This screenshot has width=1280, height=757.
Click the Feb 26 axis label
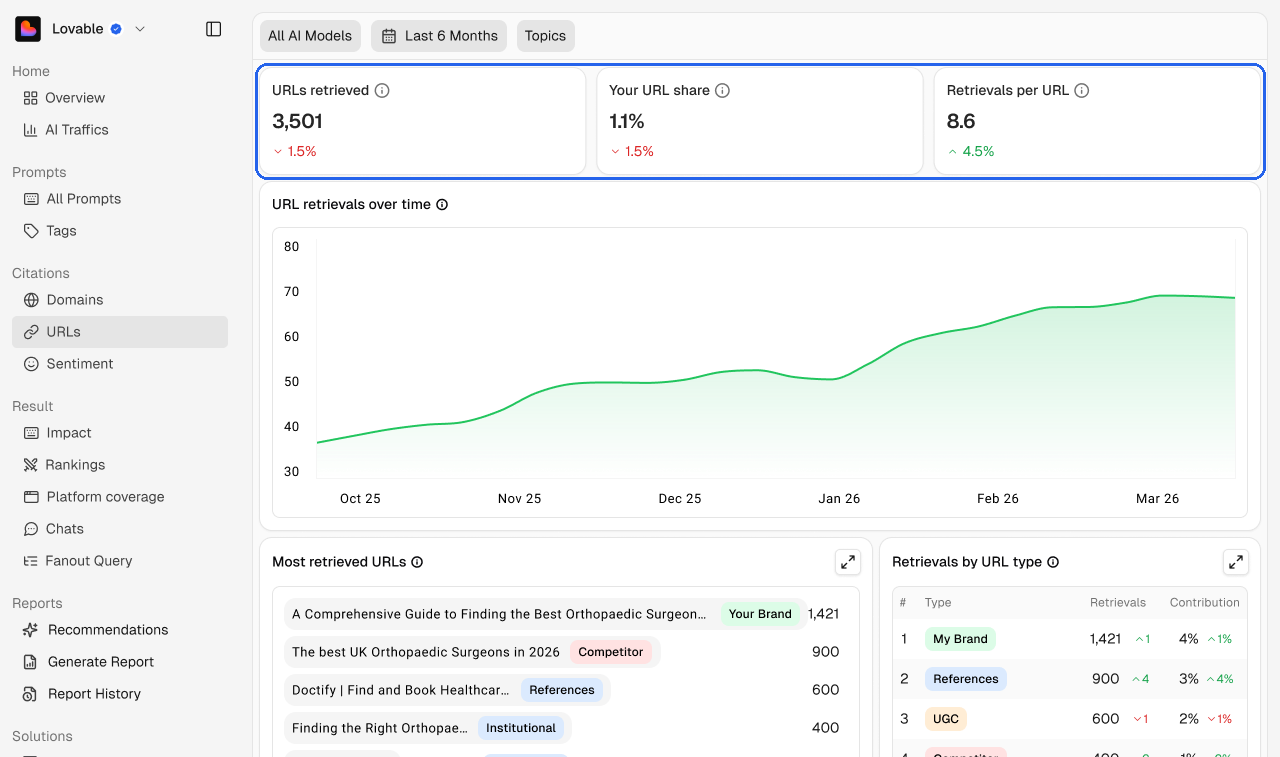pyautogui.click(x=998, y=498)
